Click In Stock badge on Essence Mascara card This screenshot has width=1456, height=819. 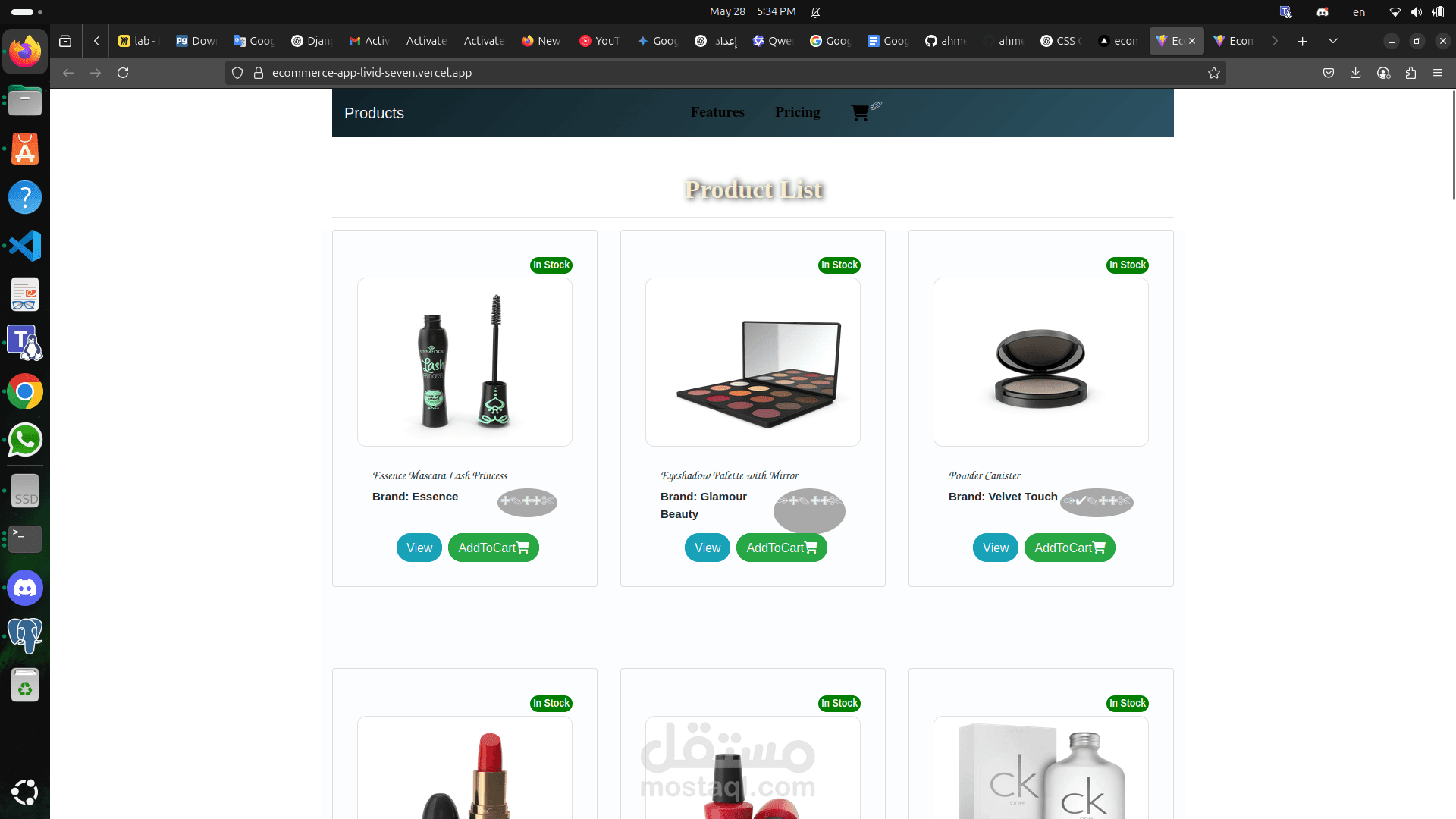point(551,265)
